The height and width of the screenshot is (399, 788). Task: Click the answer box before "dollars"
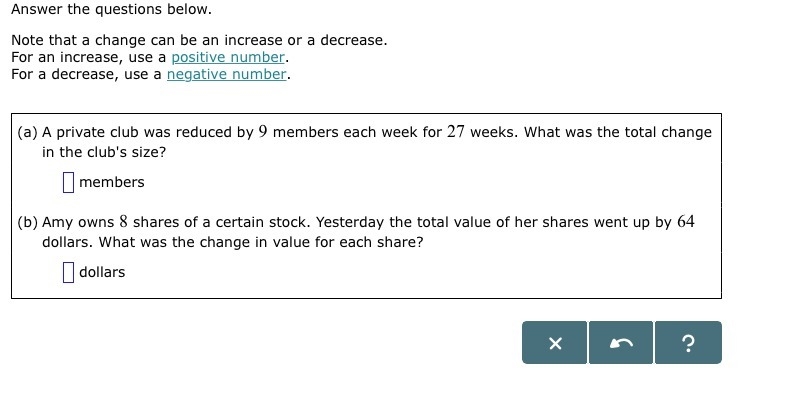(68, 272)
